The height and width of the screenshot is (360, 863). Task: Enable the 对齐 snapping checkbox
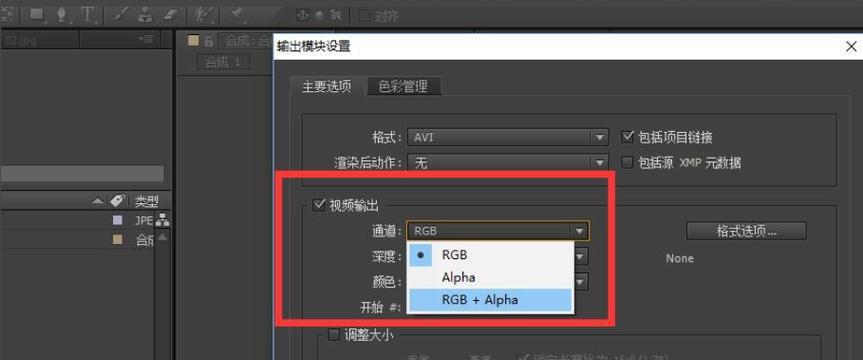(364, 17)
